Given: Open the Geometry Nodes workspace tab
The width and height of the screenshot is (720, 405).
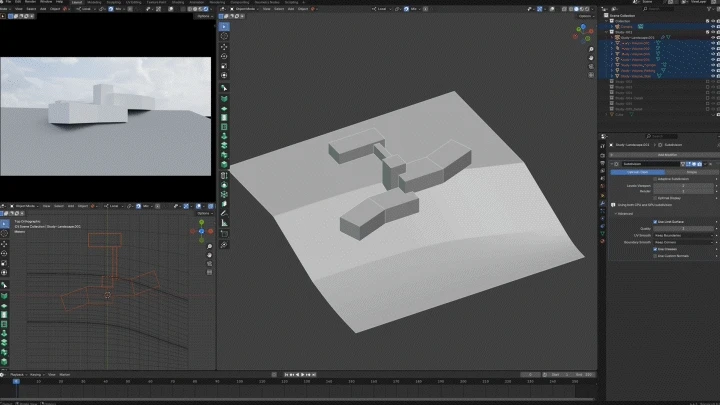Looking at the screenshot, I should click(267, 2).
